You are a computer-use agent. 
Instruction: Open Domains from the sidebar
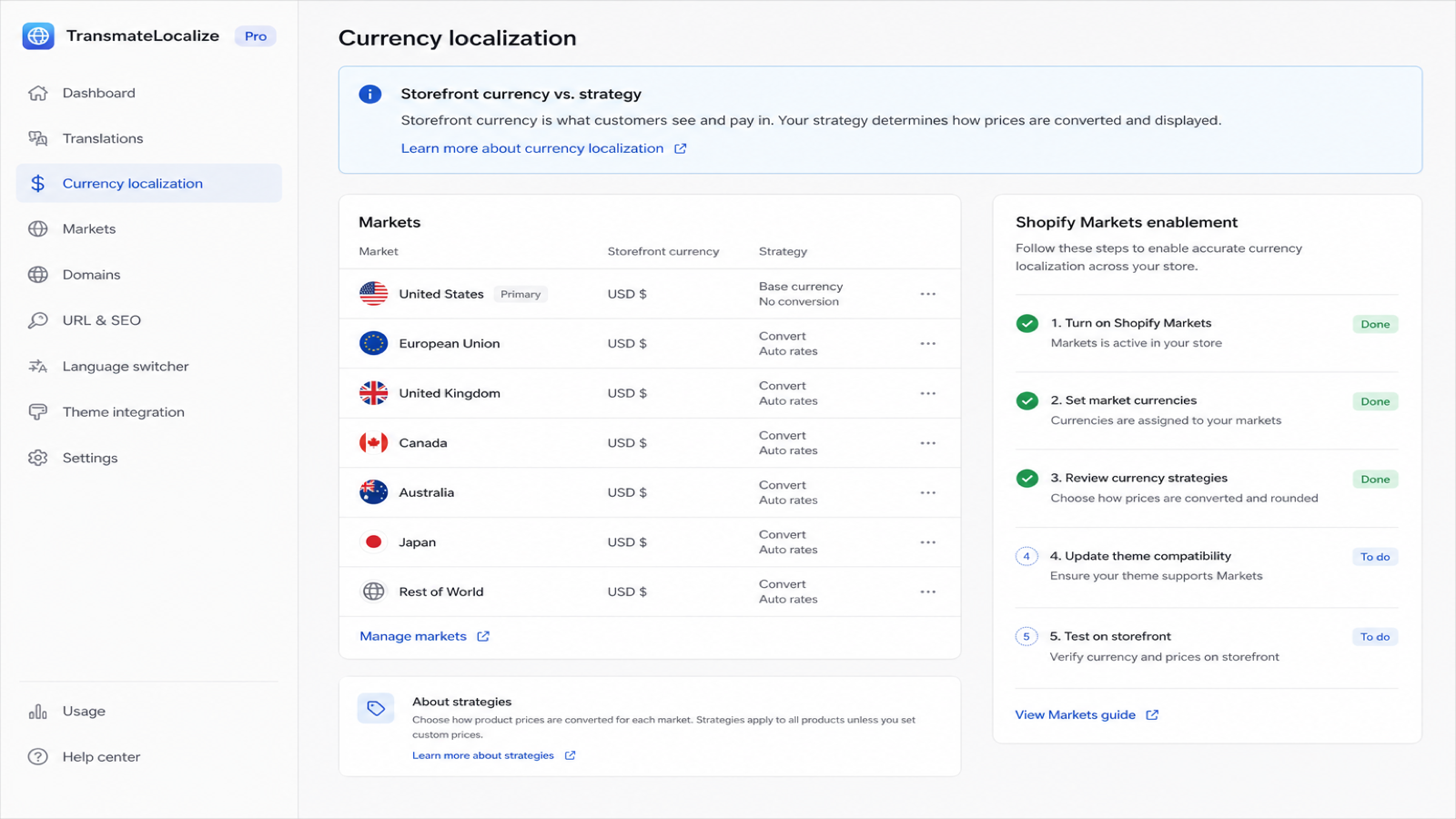pos(149,275)
